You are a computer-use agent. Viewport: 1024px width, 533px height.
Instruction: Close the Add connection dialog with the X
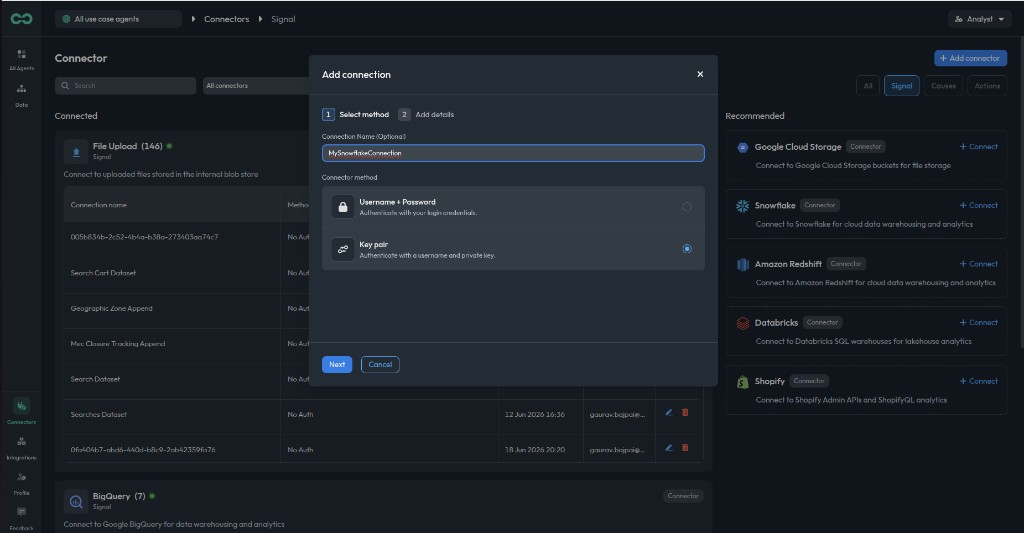[700, 74]
